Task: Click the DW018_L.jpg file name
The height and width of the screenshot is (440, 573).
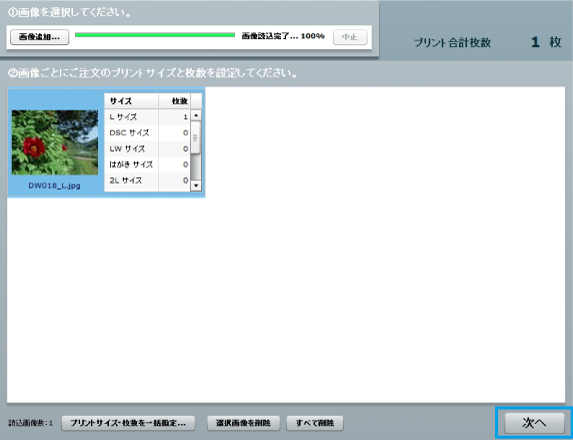Action: tap(54, 185)
